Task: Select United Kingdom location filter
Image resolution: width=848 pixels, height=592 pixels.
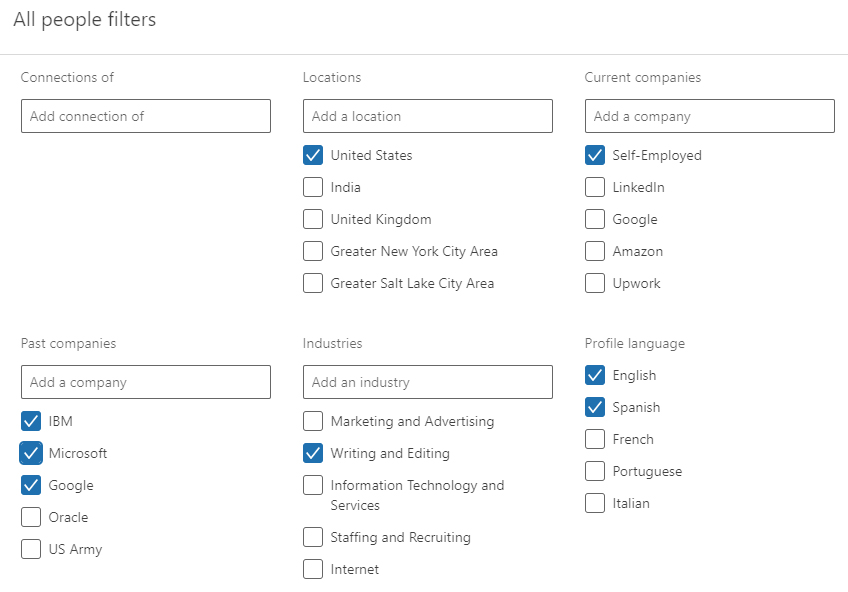Action: pyautogui.click(x=313, y=219)
